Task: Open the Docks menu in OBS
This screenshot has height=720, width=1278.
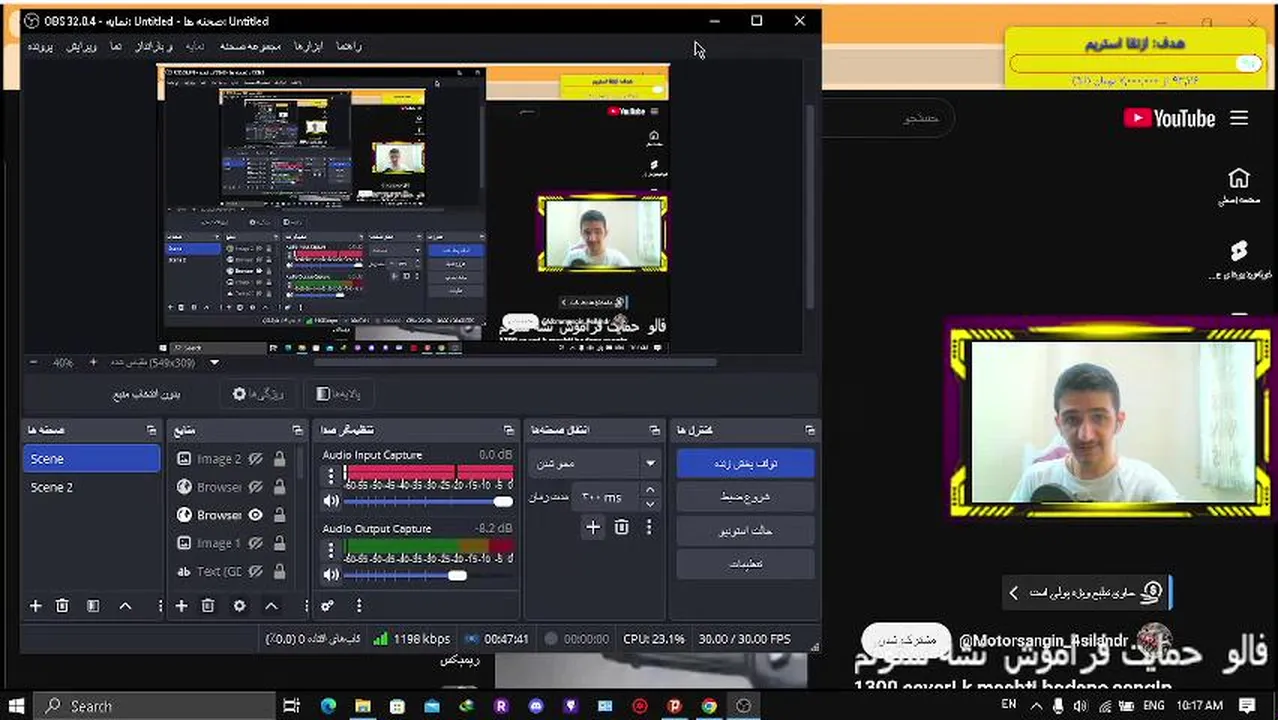Action: tap(155, 46)
